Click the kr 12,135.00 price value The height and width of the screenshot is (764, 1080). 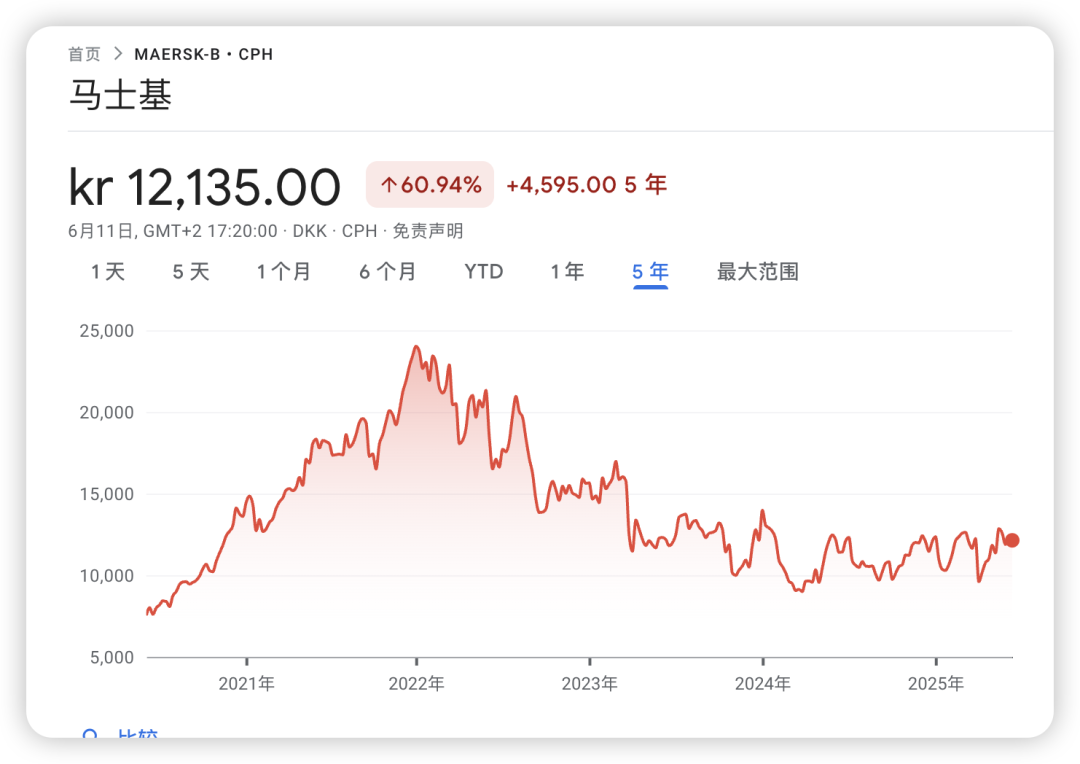tap(204, 187)
